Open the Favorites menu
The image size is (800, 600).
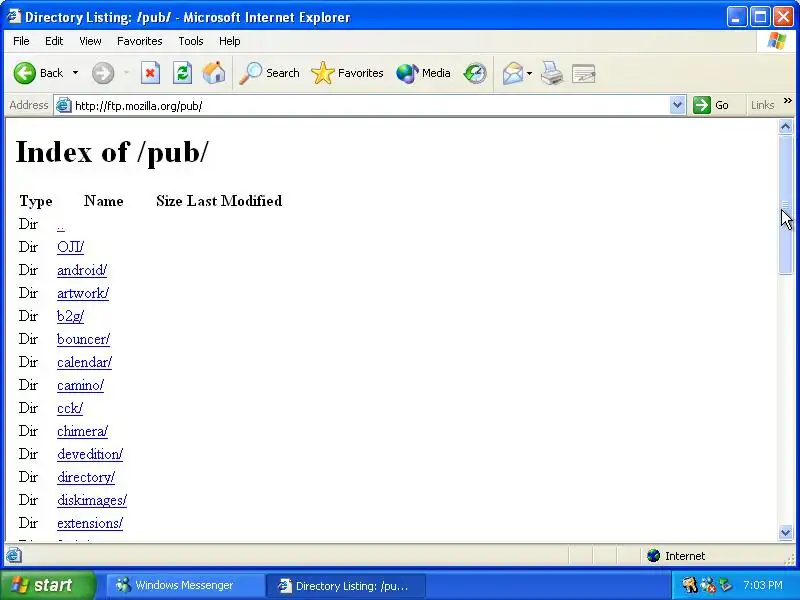pos(139,41)
